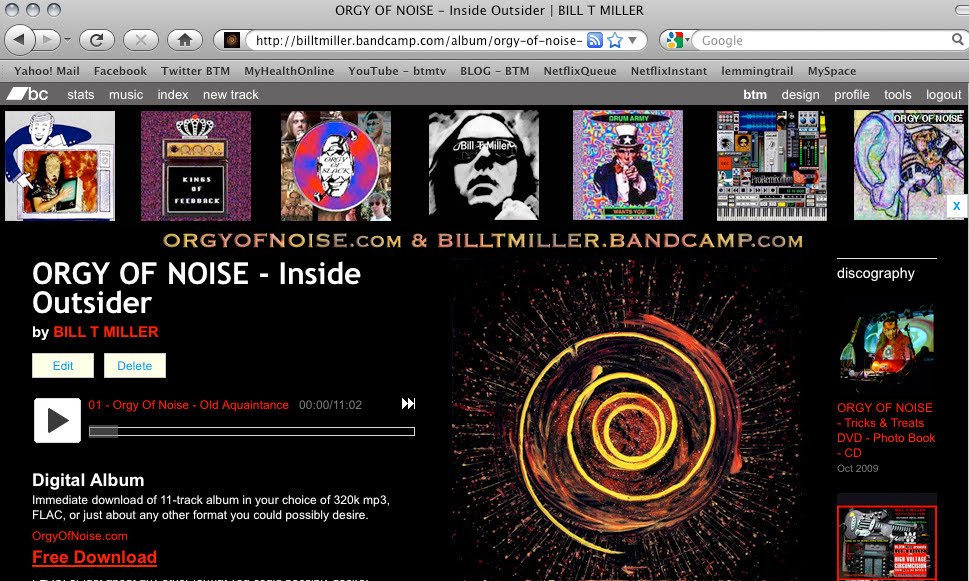Click the Edit album button
969x581 pixels.
[x=63, y=365]
